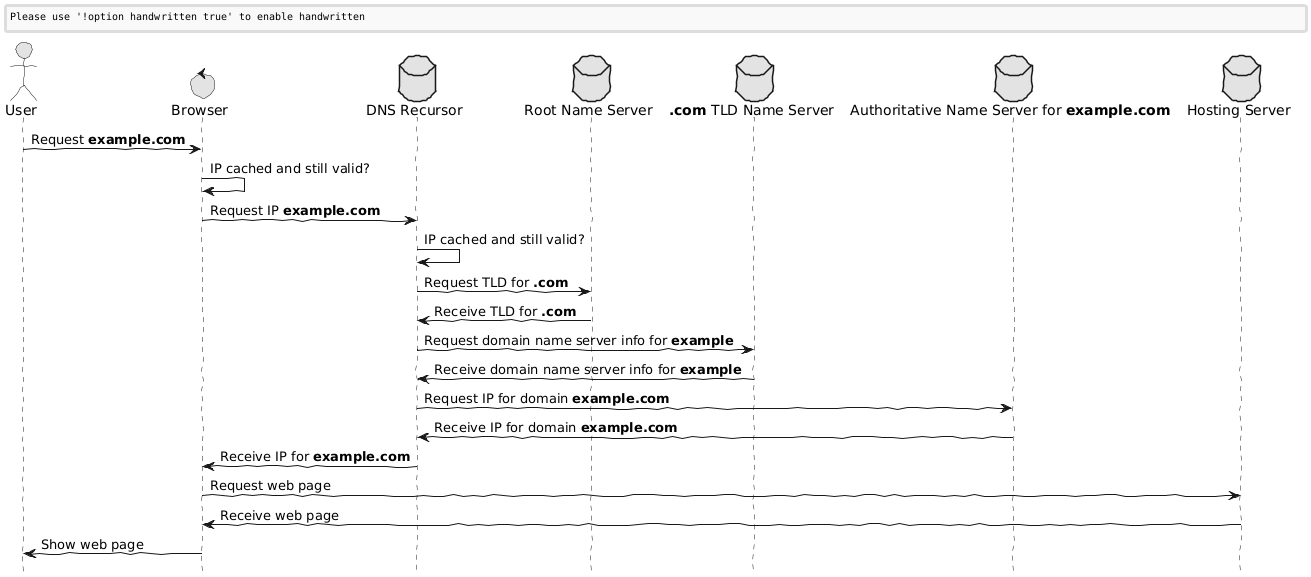Click DNS Recursor's 'IP cached and still valid?' message
Viewport: 1311px width, 577px height.
coord(504,240)
